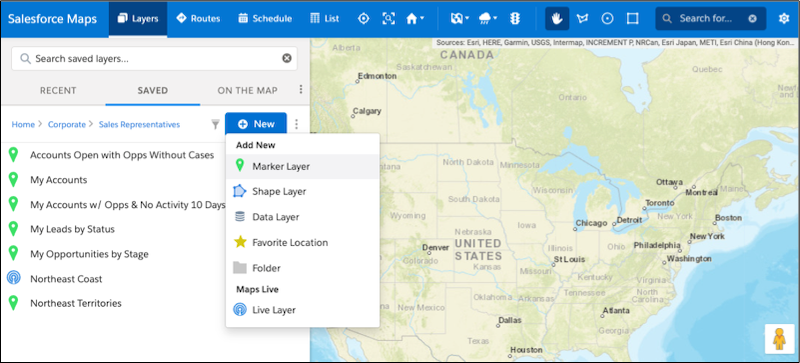
Task: Switch to the RECENT tab
Action: pos(58,90)
